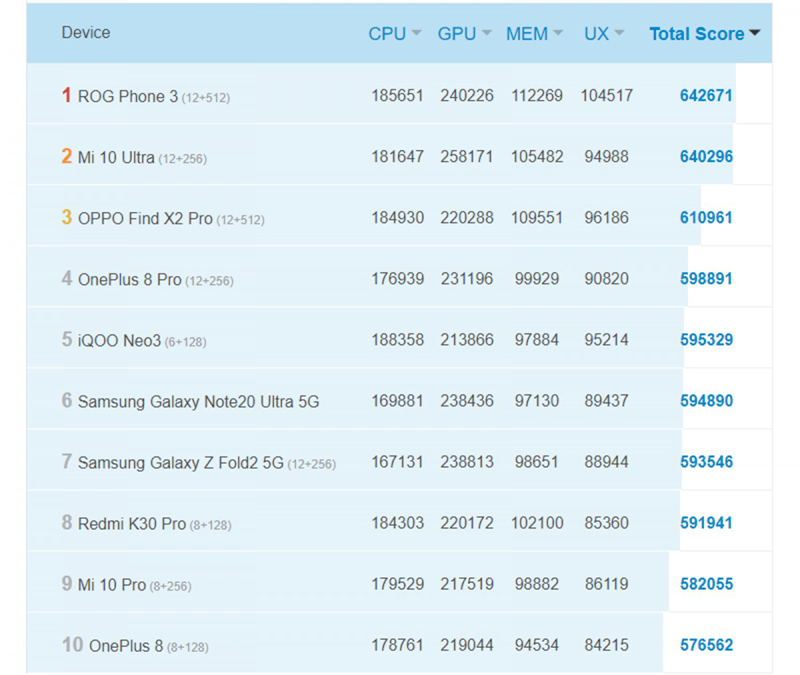Select CPU score 178761

(x=397, y=645)
